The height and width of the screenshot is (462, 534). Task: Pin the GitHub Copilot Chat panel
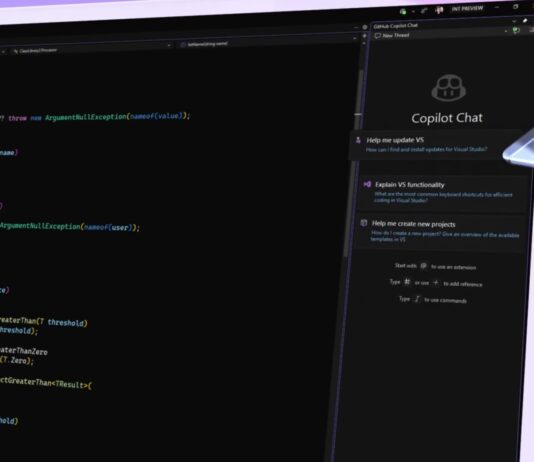click(525, 21)
